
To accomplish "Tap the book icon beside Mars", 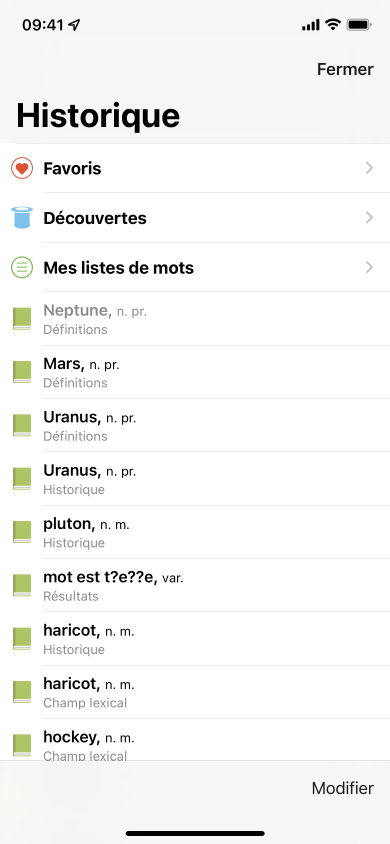I will coord(22,372).
